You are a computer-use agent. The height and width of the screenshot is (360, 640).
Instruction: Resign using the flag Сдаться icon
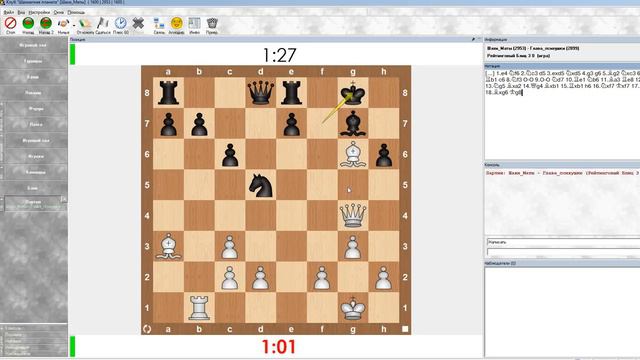tap(103, 23)
